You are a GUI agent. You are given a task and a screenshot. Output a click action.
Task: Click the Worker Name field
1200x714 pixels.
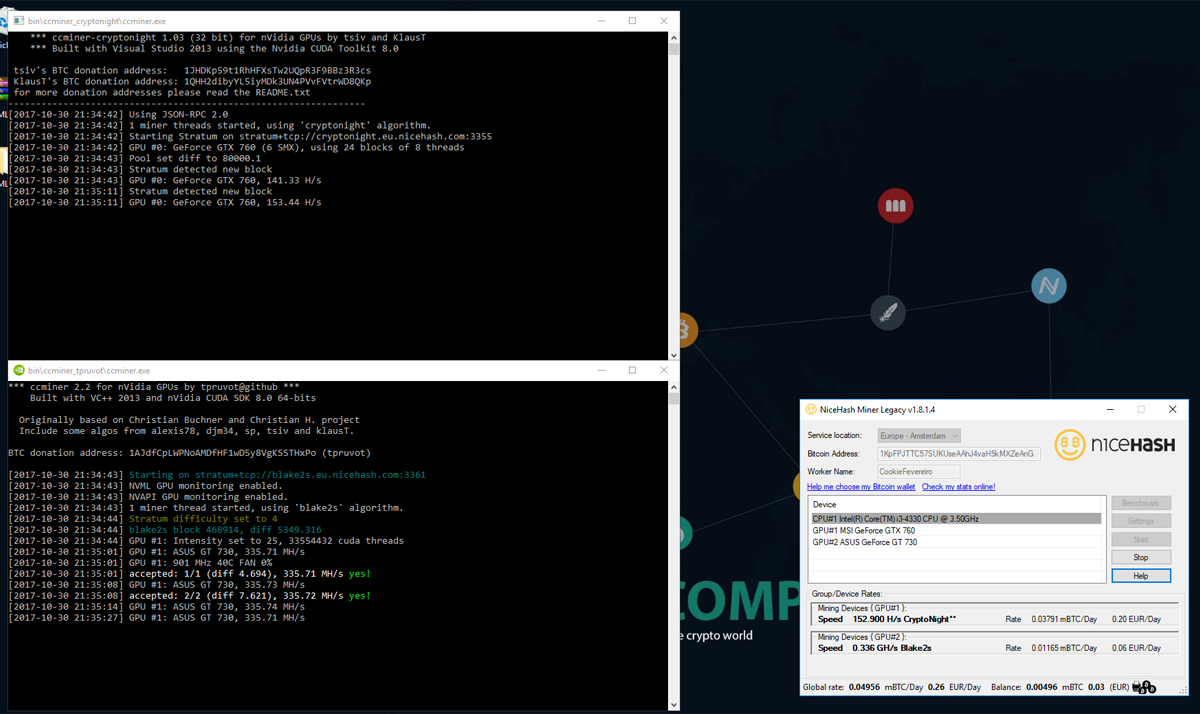918,471
